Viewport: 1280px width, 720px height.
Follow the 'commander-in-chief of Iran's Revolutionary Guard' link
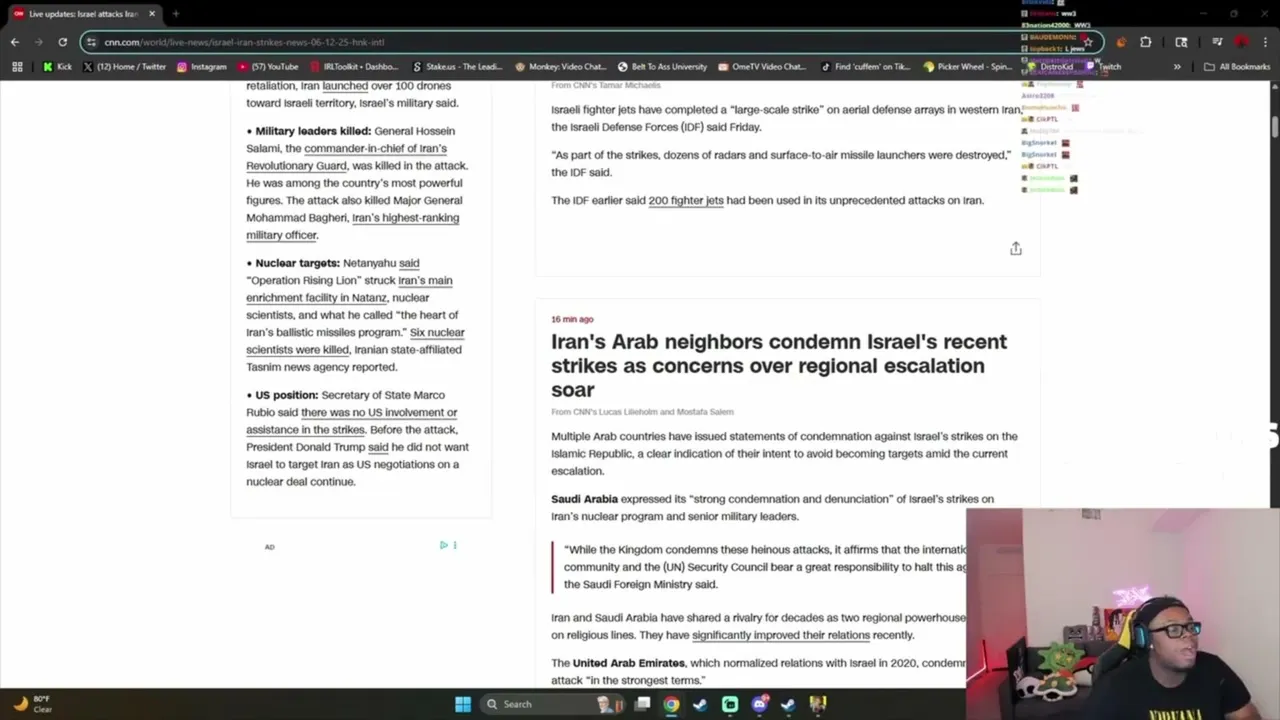(x=346, y=157)
